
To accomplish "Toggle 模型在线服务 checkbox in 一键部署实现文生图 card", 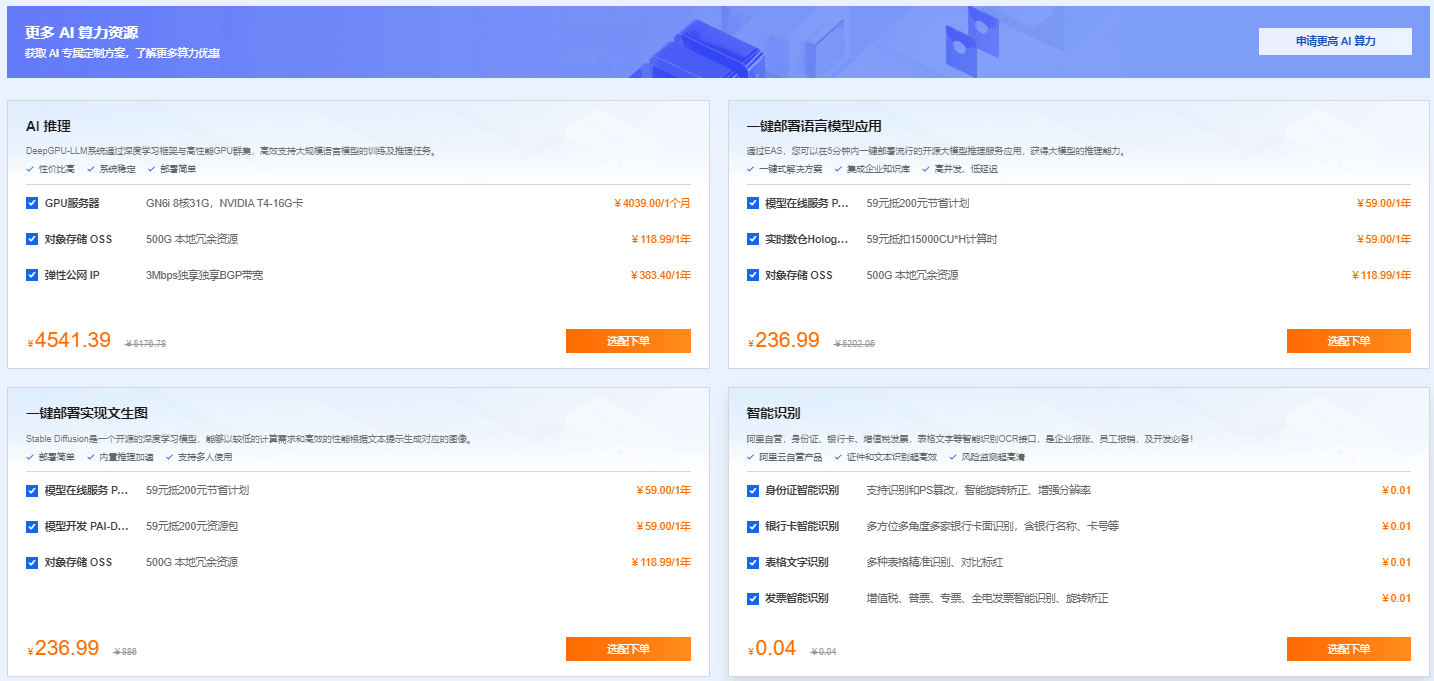I will click(x=32, y=491).
